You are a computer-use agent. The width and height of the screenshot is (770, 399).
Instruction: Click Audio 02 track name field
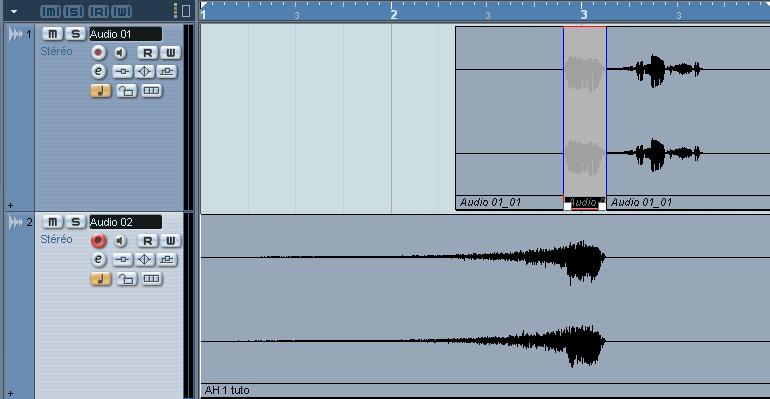[125, 222]
